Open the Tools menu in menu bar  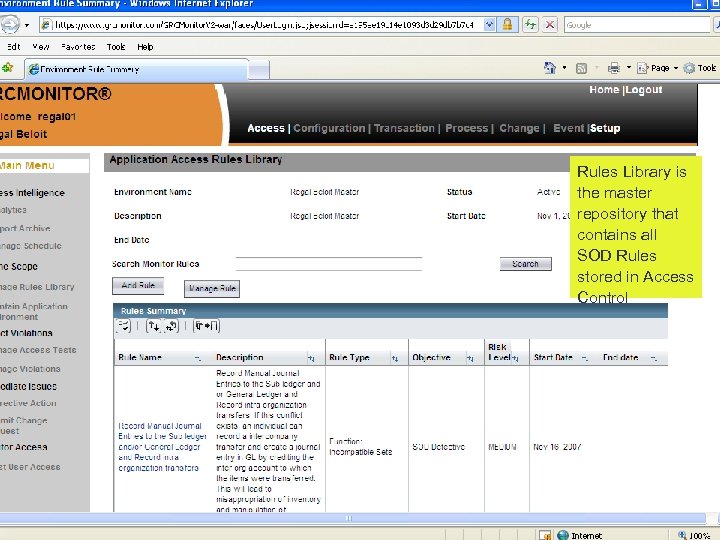116,47
